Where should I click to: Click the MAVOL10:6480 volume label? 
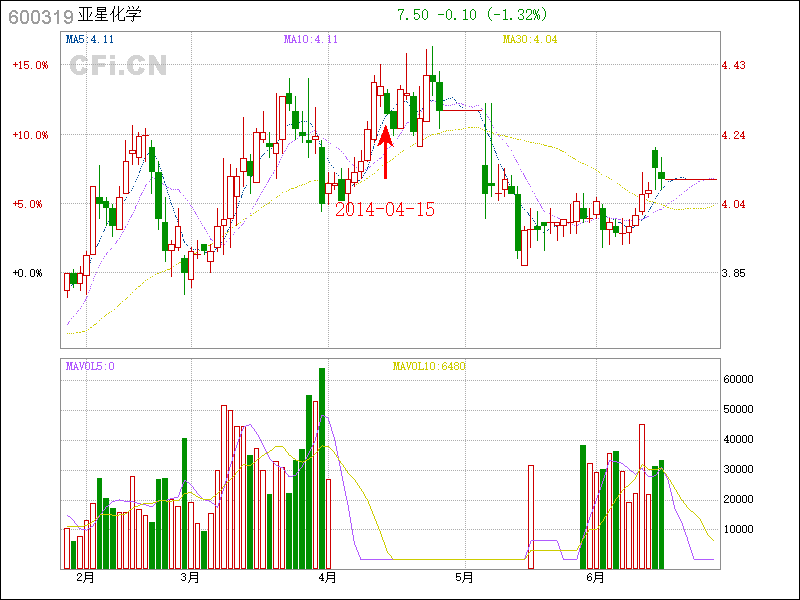tap(429, 366)
